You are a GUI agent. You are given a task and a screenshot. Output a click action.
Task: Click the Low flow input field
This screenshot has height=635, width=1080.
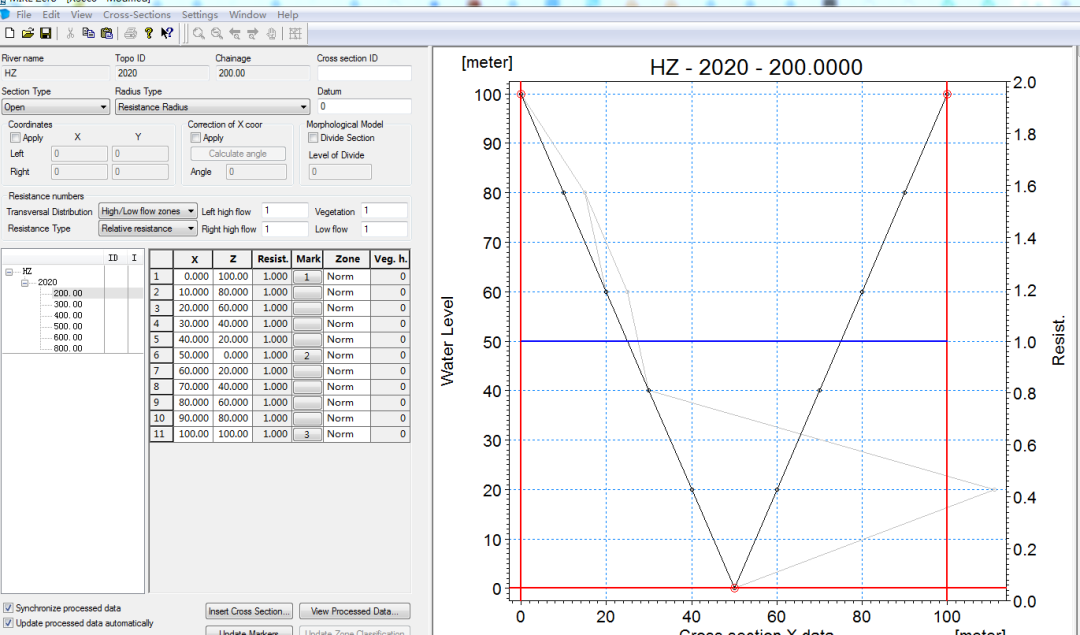384,229
